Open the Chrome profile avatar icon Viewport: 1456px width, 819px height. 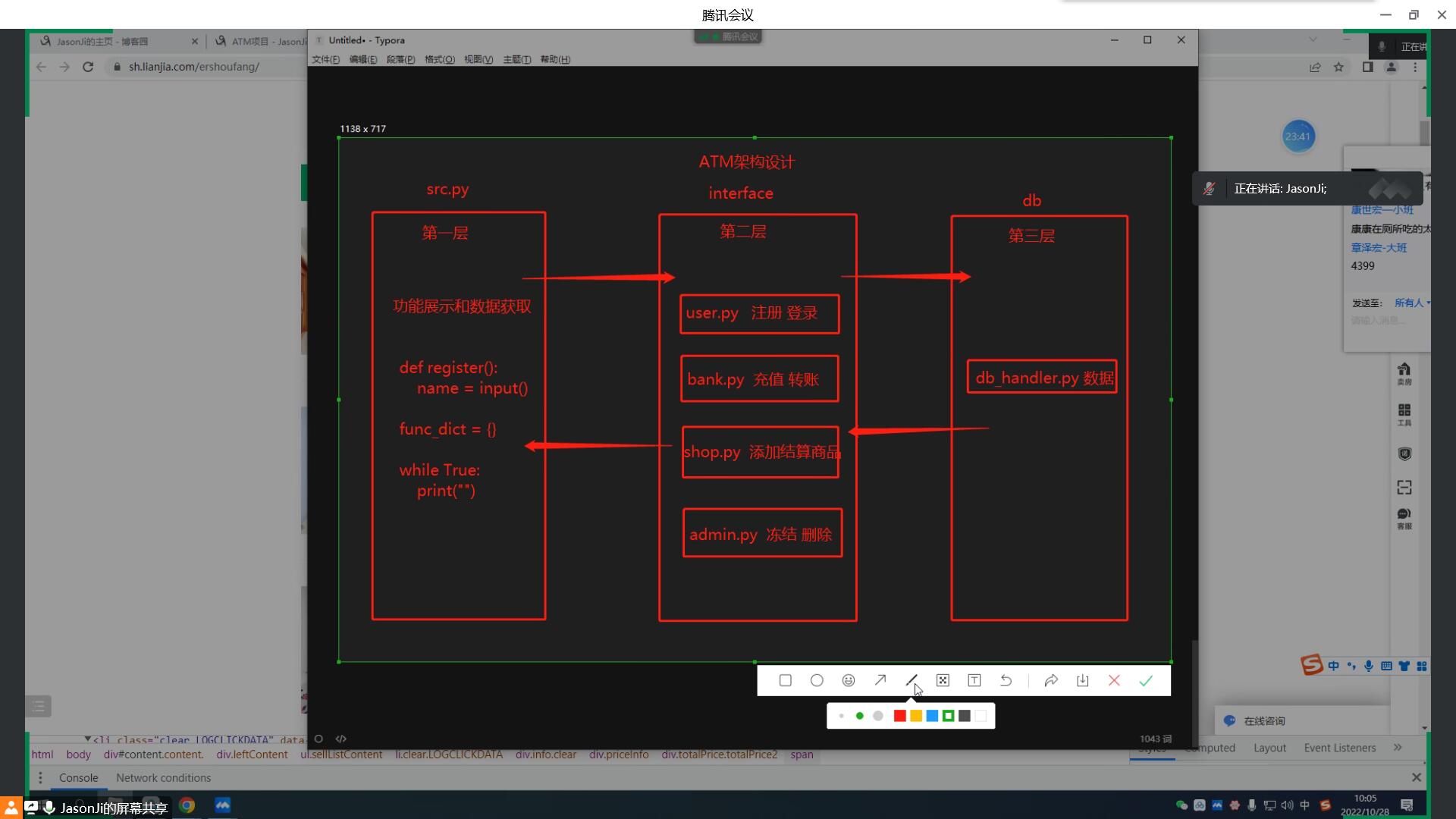point(1392,67)
